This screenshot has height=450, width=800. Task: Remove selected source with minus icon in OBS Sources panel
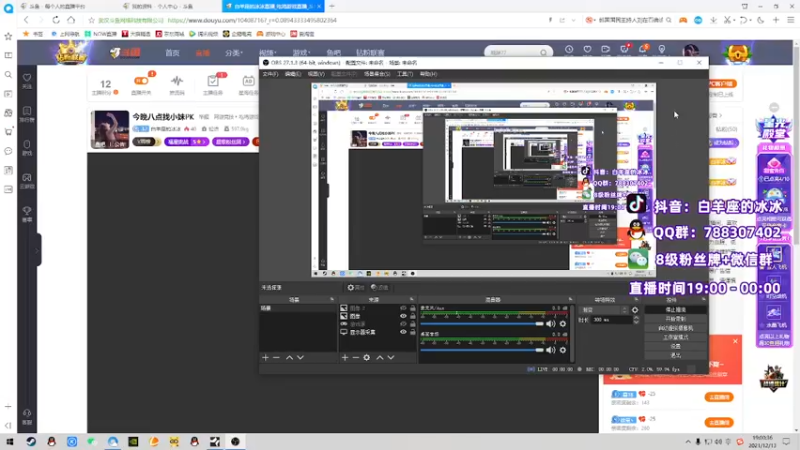click(x=356, y=358)
